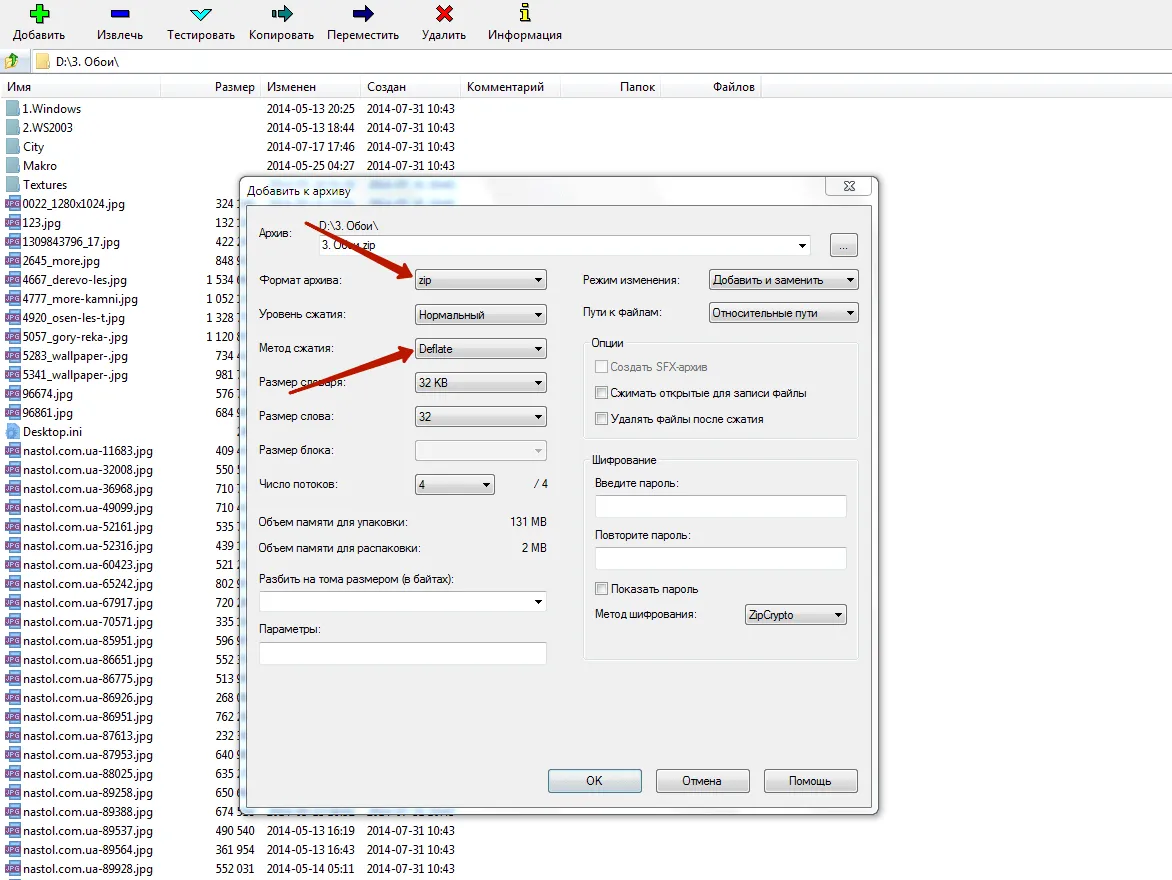Click the Тестировать checkmark icon
1172x880 pixels.
(200, 14)
